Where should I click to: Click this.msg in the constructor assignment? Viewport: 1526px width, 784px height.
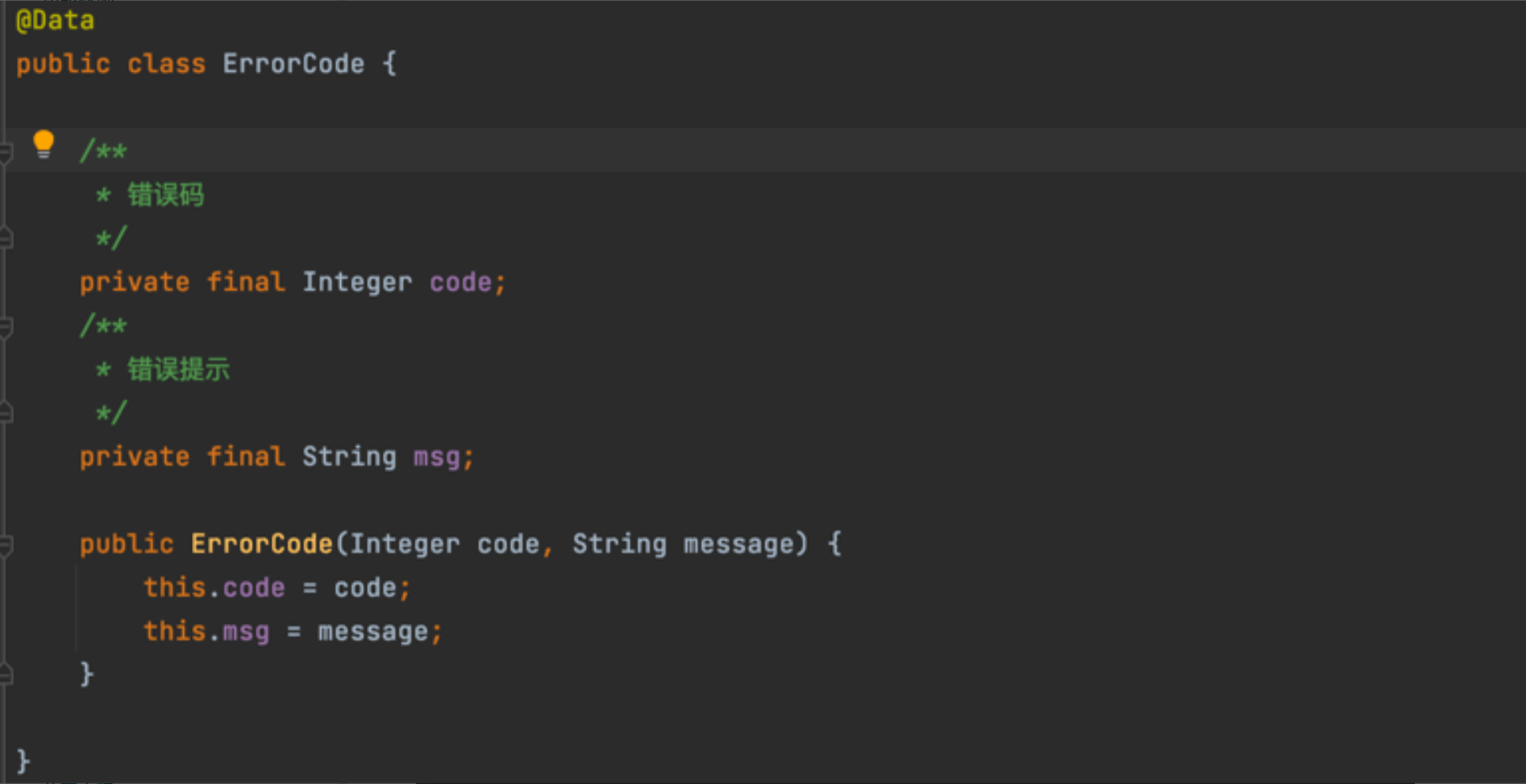206,631
